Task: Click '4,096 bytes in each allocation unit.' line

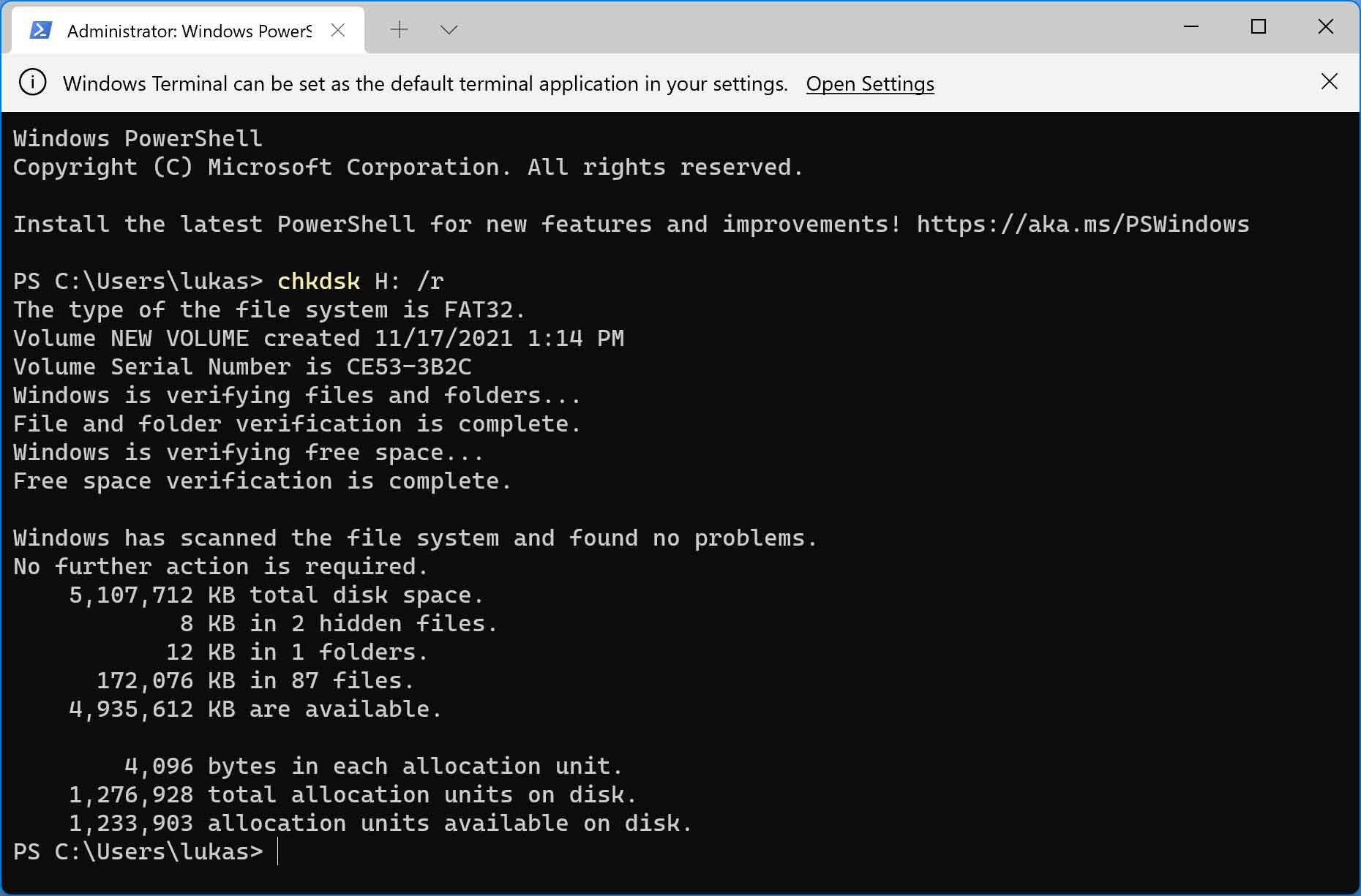Action: click(373, 766)
